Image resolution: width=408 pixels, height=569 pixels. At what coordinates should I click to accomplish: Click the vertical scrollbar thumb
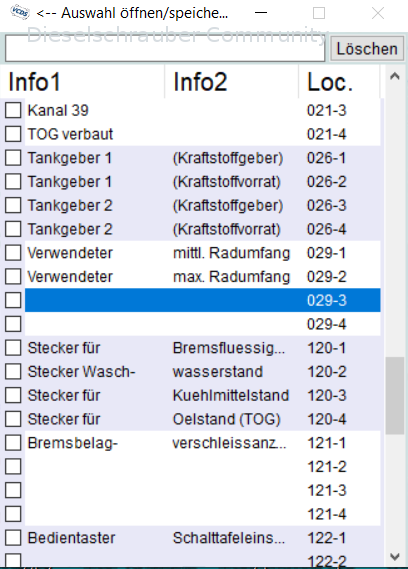(395, 396)
